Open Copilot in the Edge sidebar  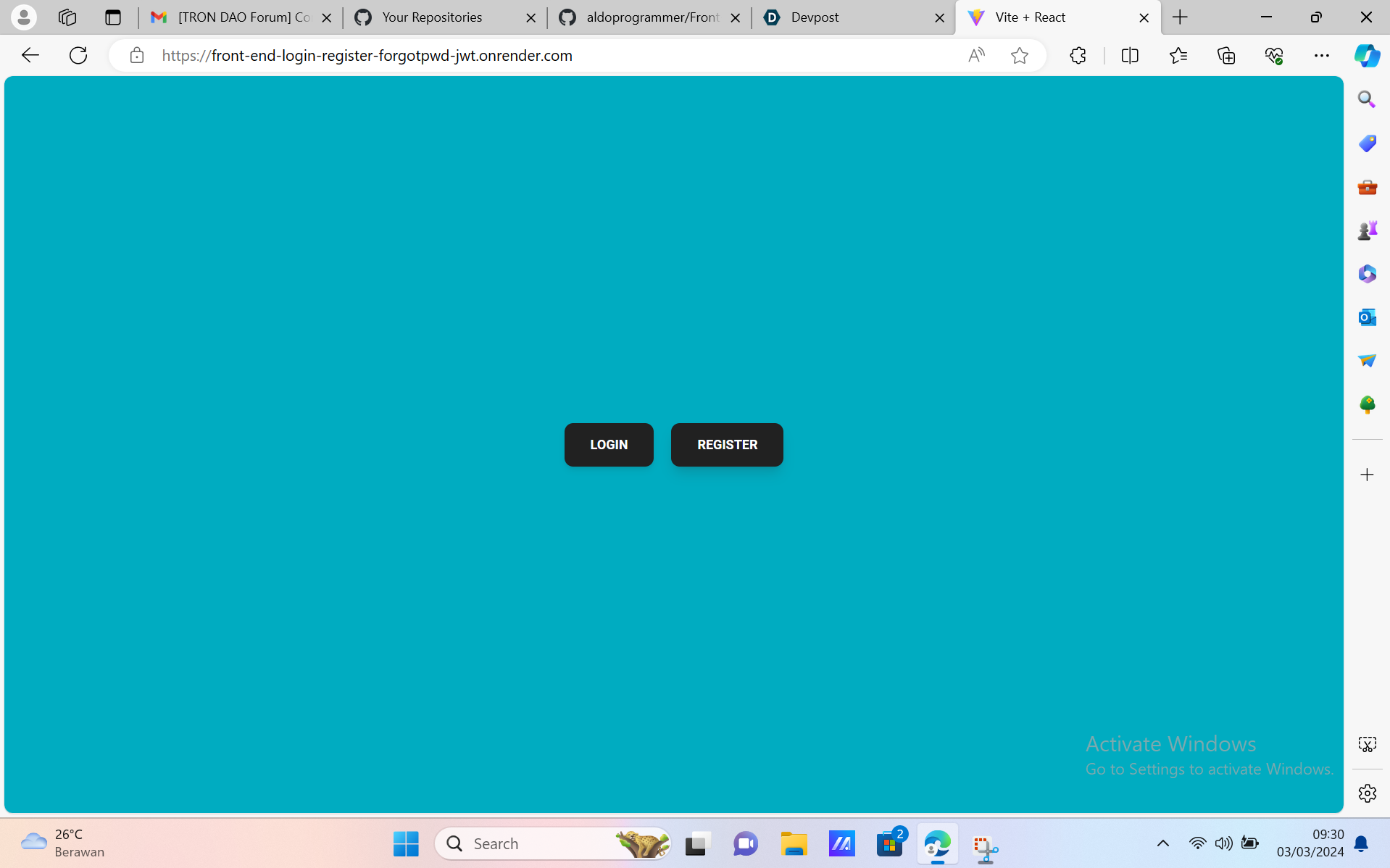click(x=1367, y=55)
